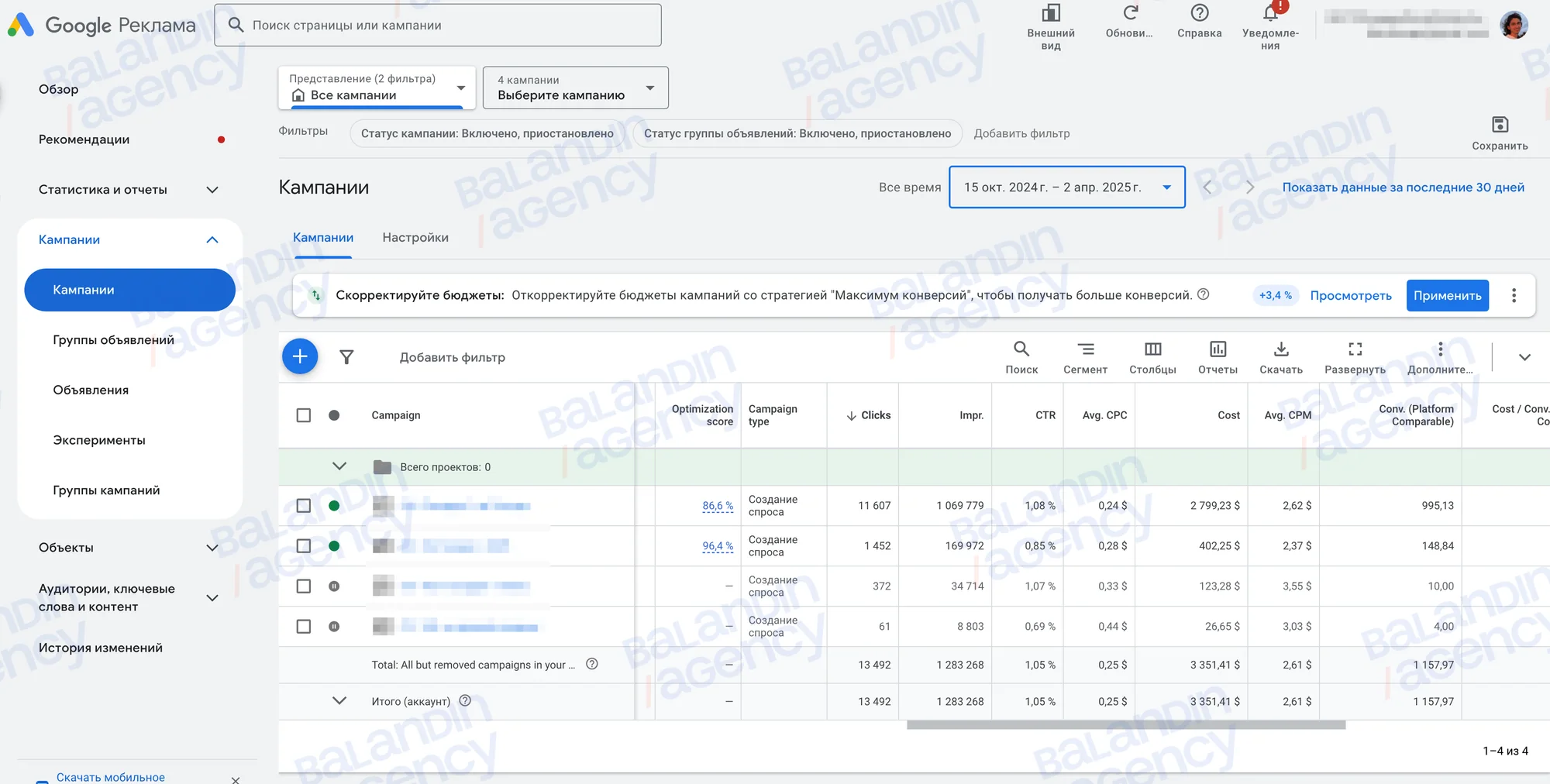
Task: Tick checkbox for campaign with 11 607 clicks
Action: [304, 506]
